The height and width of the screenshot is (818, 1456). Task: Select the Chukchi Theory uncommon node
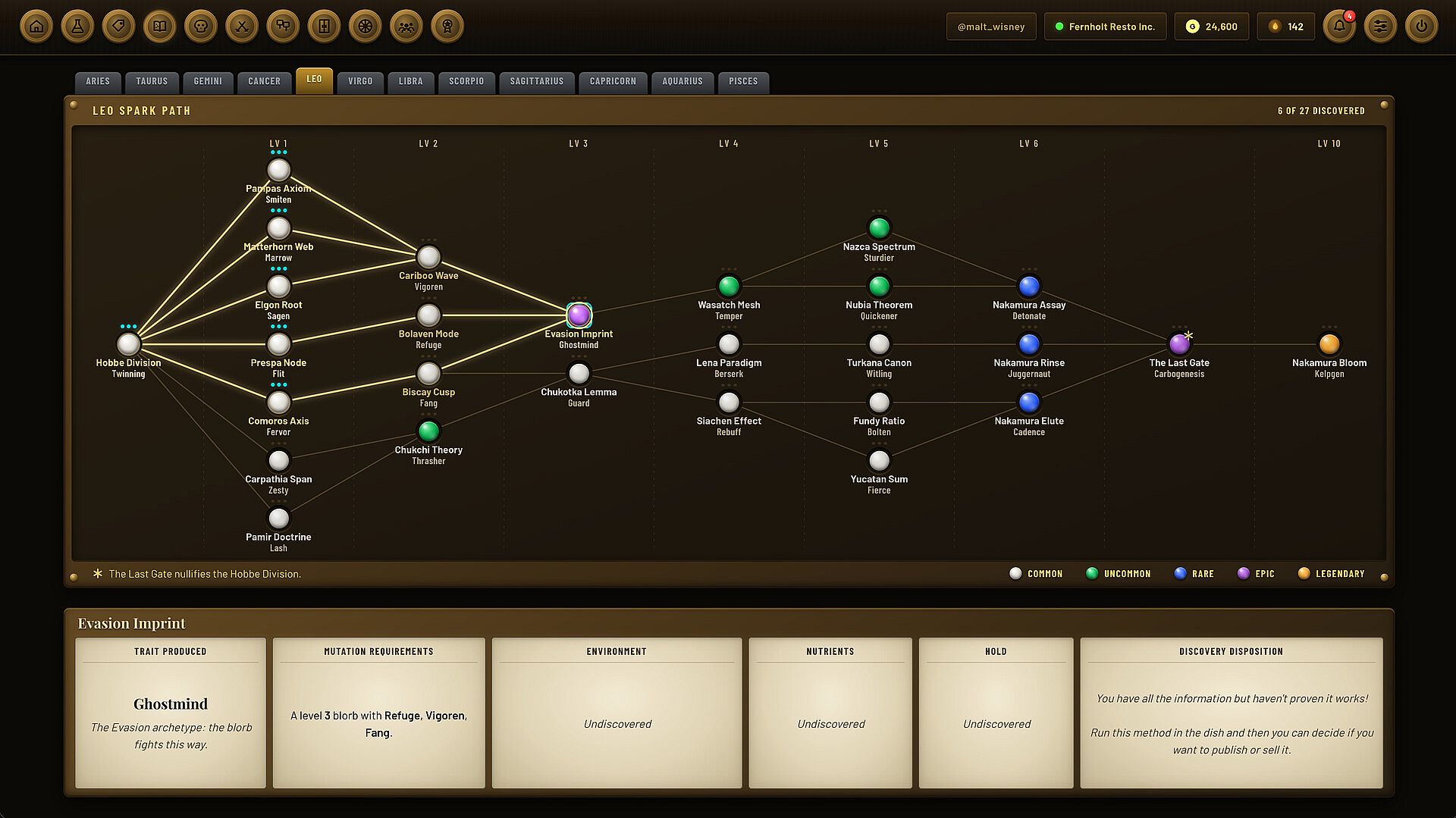428,431
